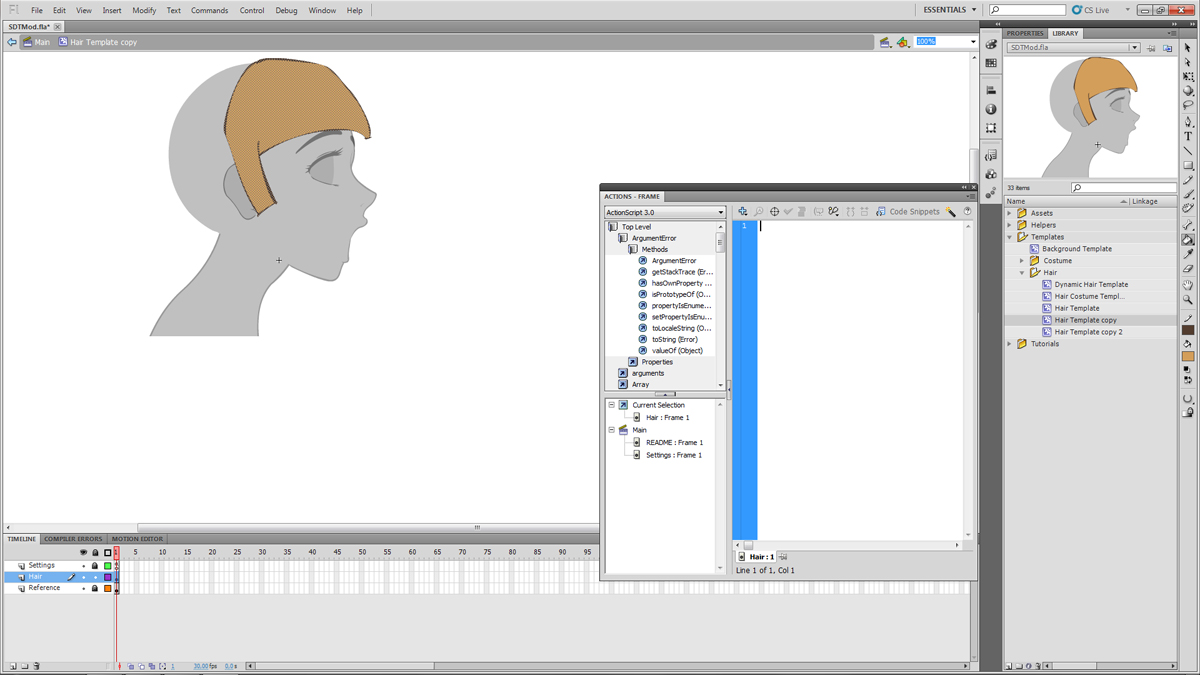The image size is (1200, 675).
Task: Select the Text tool in the tools panel
Action: 1188,136
